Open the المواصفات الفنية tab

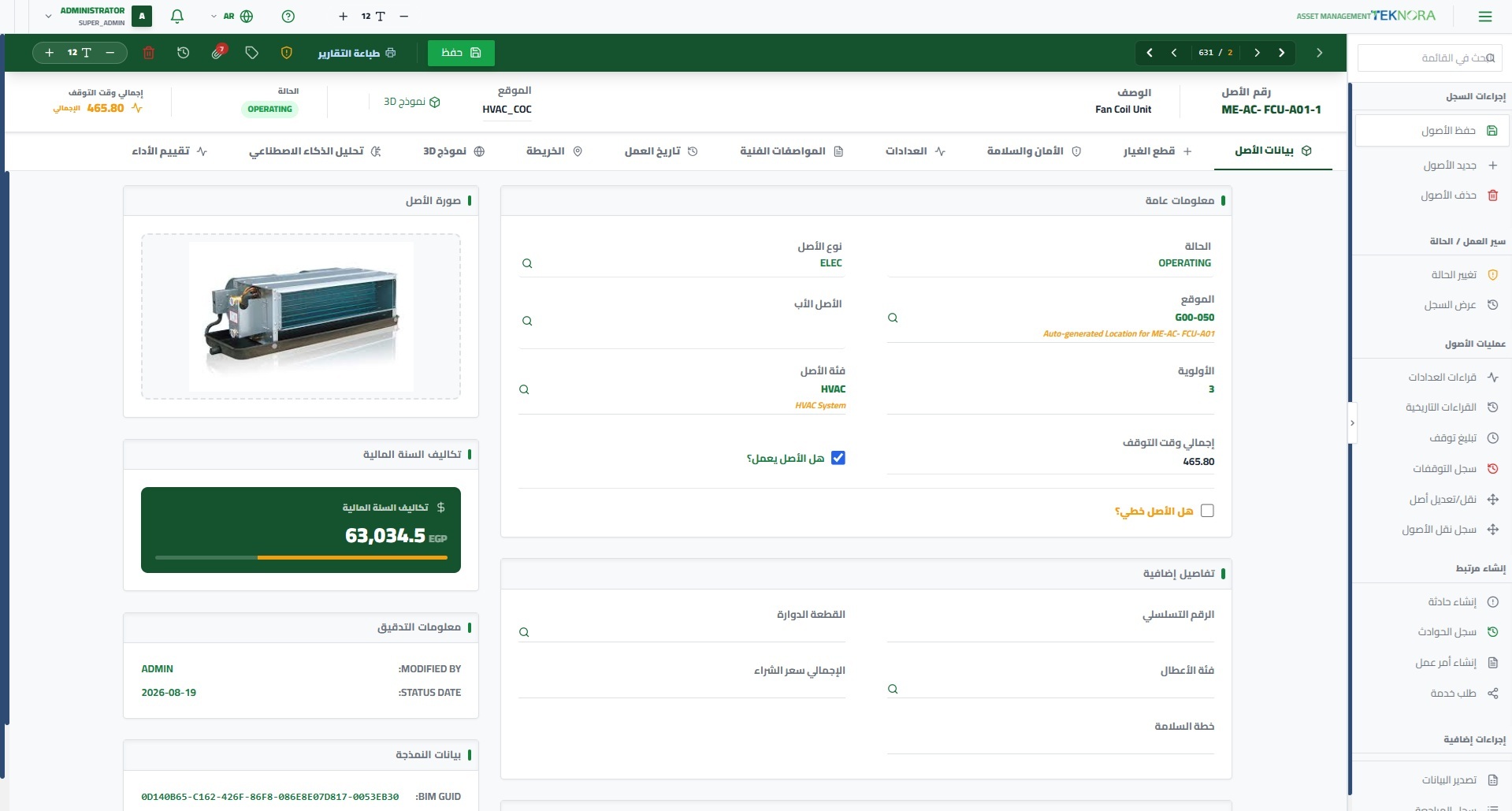[791, 151]
